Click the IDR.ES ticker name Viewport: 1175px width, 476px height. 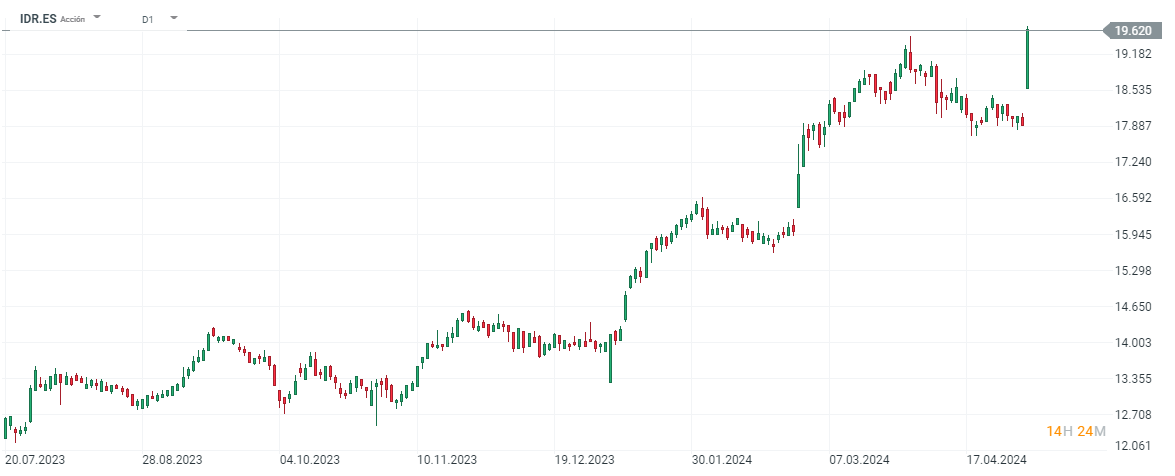[x=38, y=18]
